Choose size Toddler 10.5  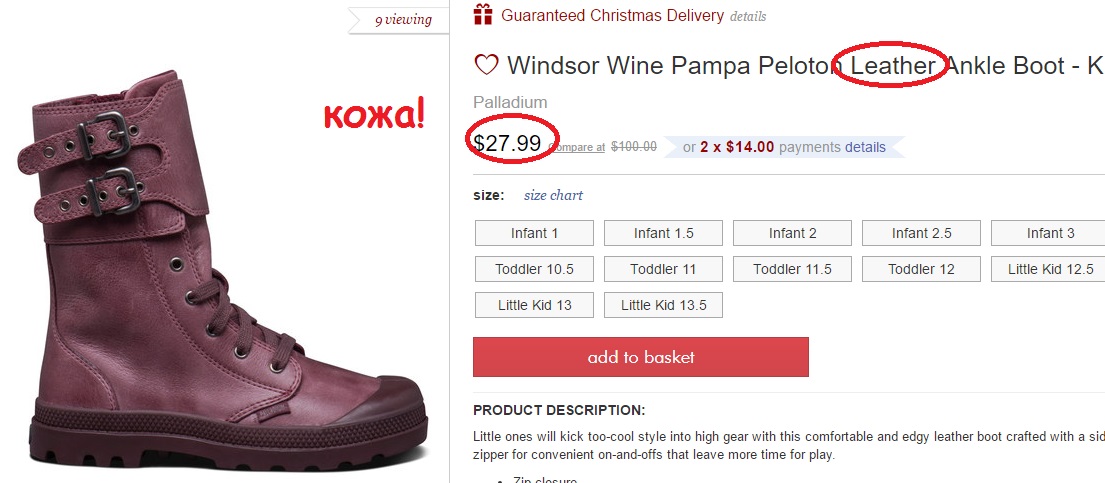(534, 269)
